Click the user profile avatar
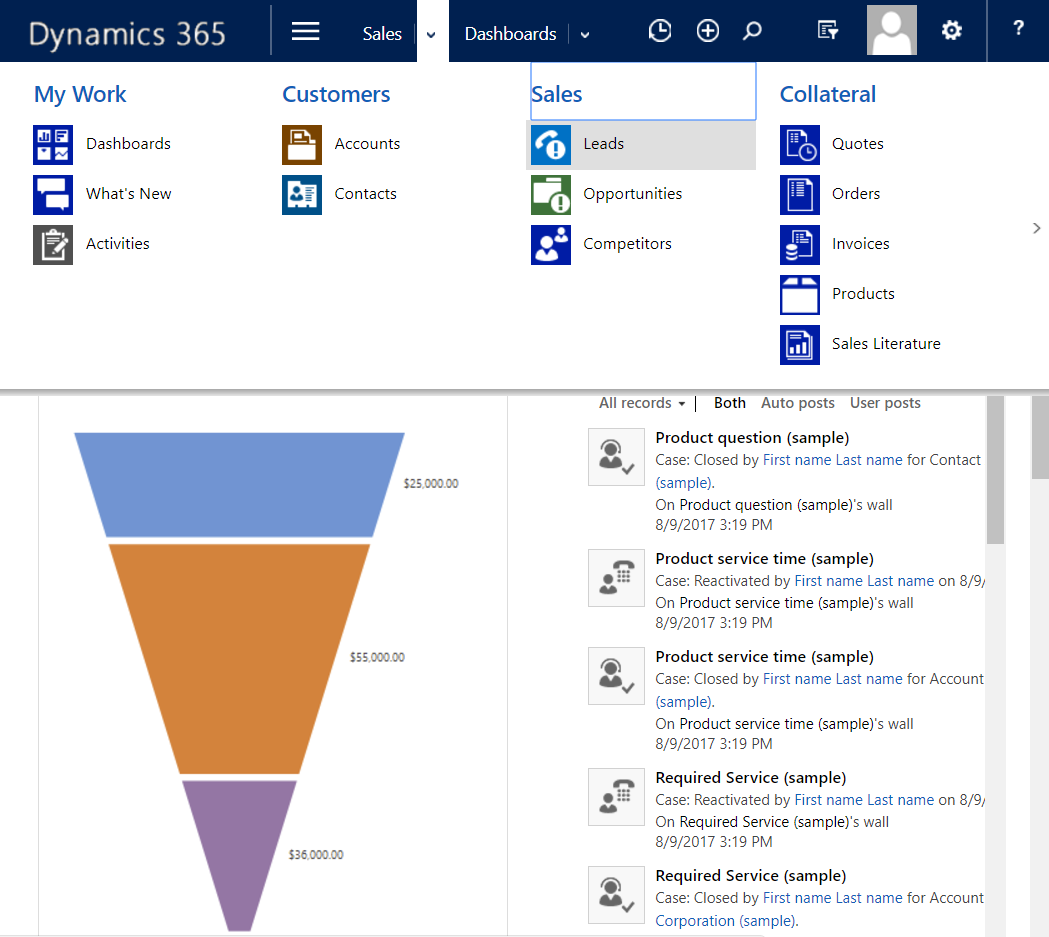1049x937 pixels. pyautogui.click(x=891, y=31)
